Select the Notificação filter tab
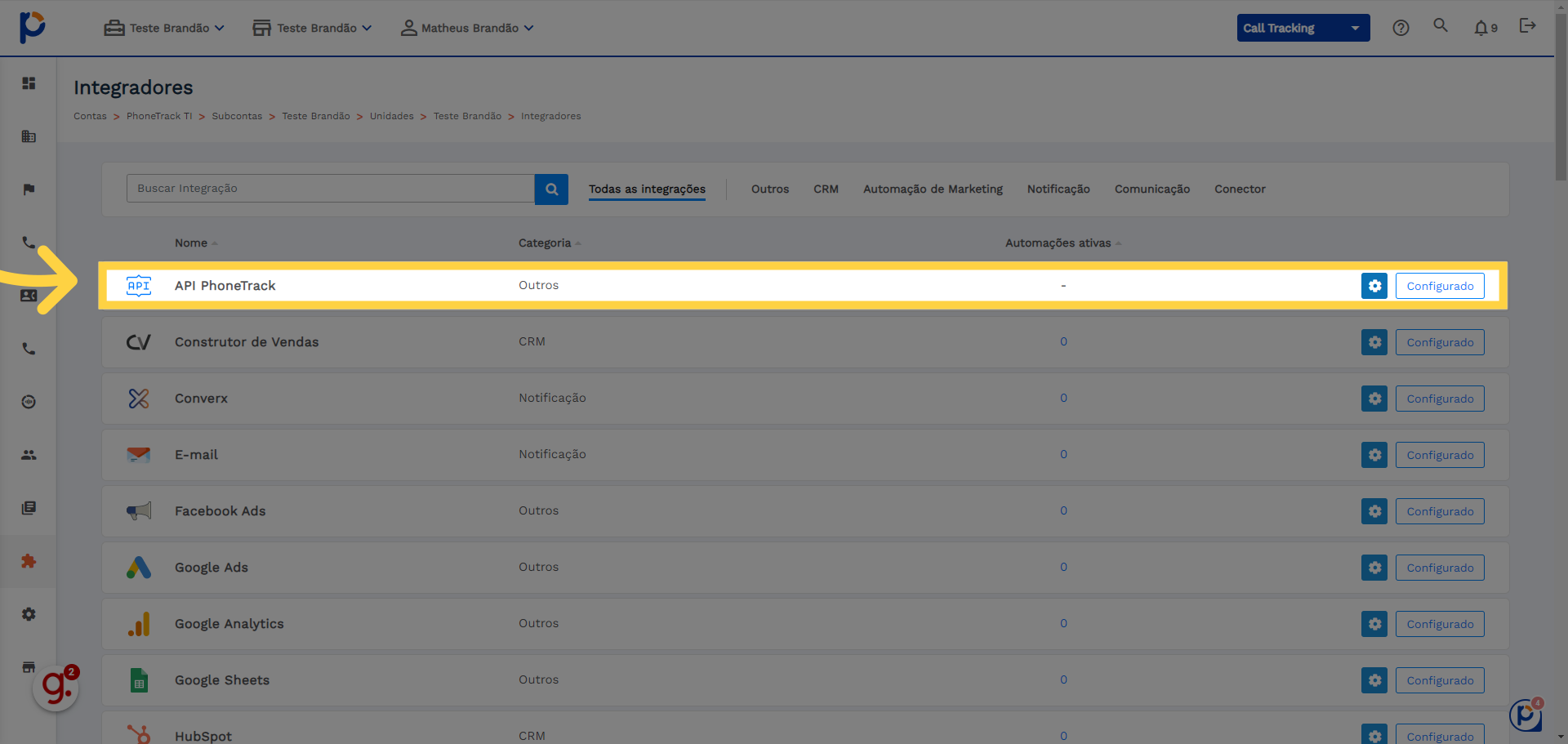The height and width of the screenshot is (744, 1568). coord(1058,189)
